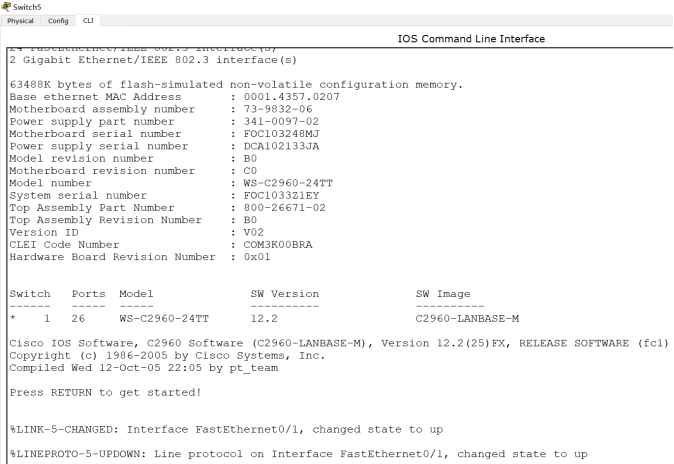Image resolution: width=674 pixels, height=464 pixels.
Task: Click the %LINEPROTO-5-UPDOWN log message
Action: pos(298,454)
